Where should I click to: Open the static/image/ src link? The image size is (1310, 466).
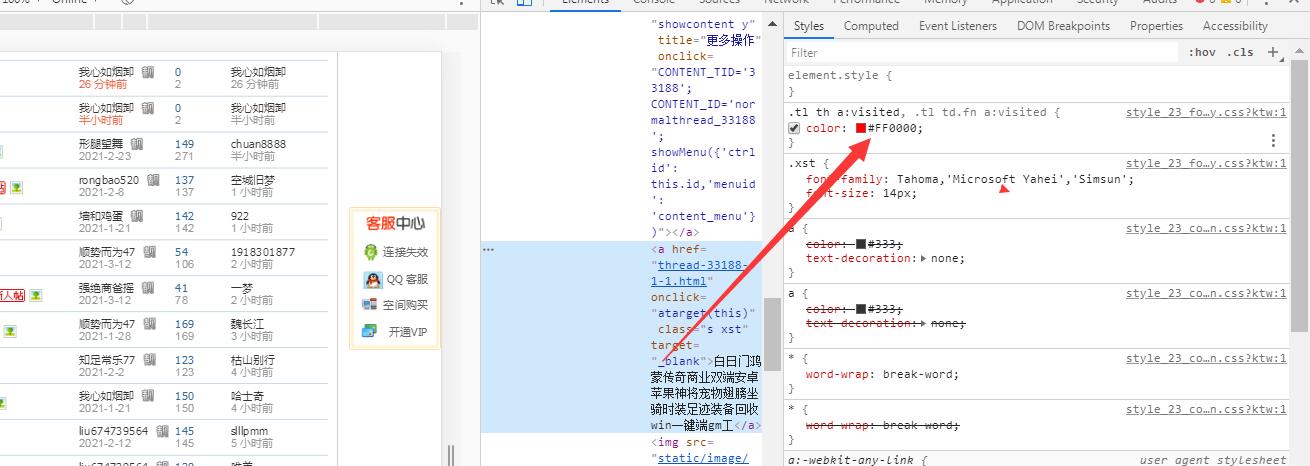point(702,458)
